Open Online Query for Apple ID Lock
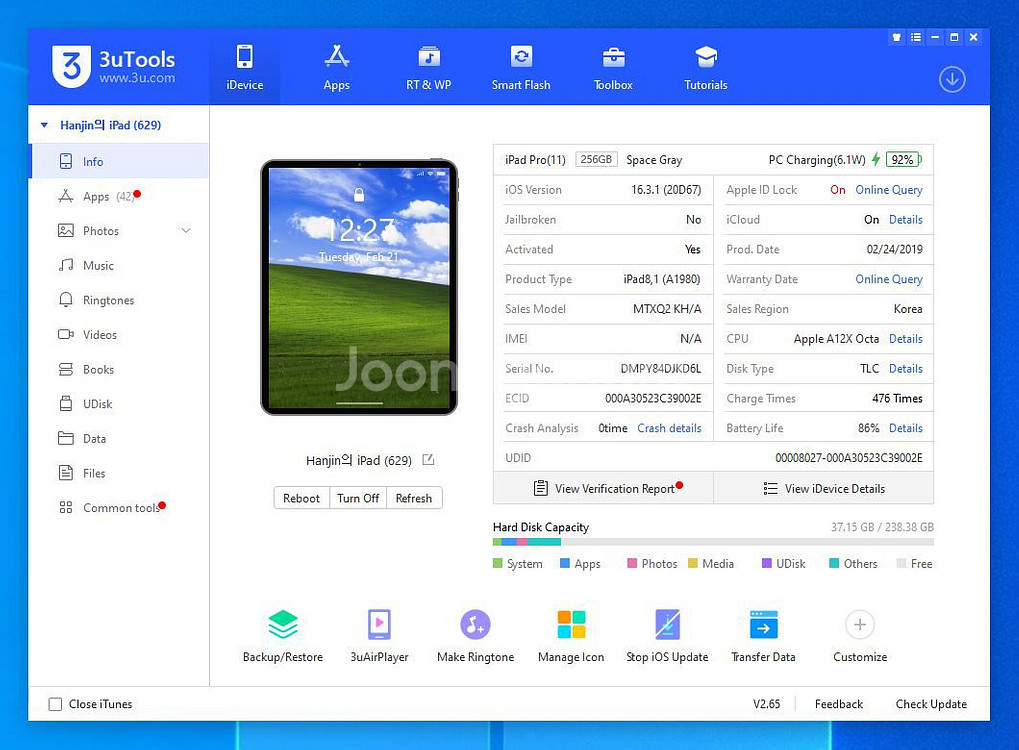The height and width of the screenshot is (750, 1019). [888, 189]
